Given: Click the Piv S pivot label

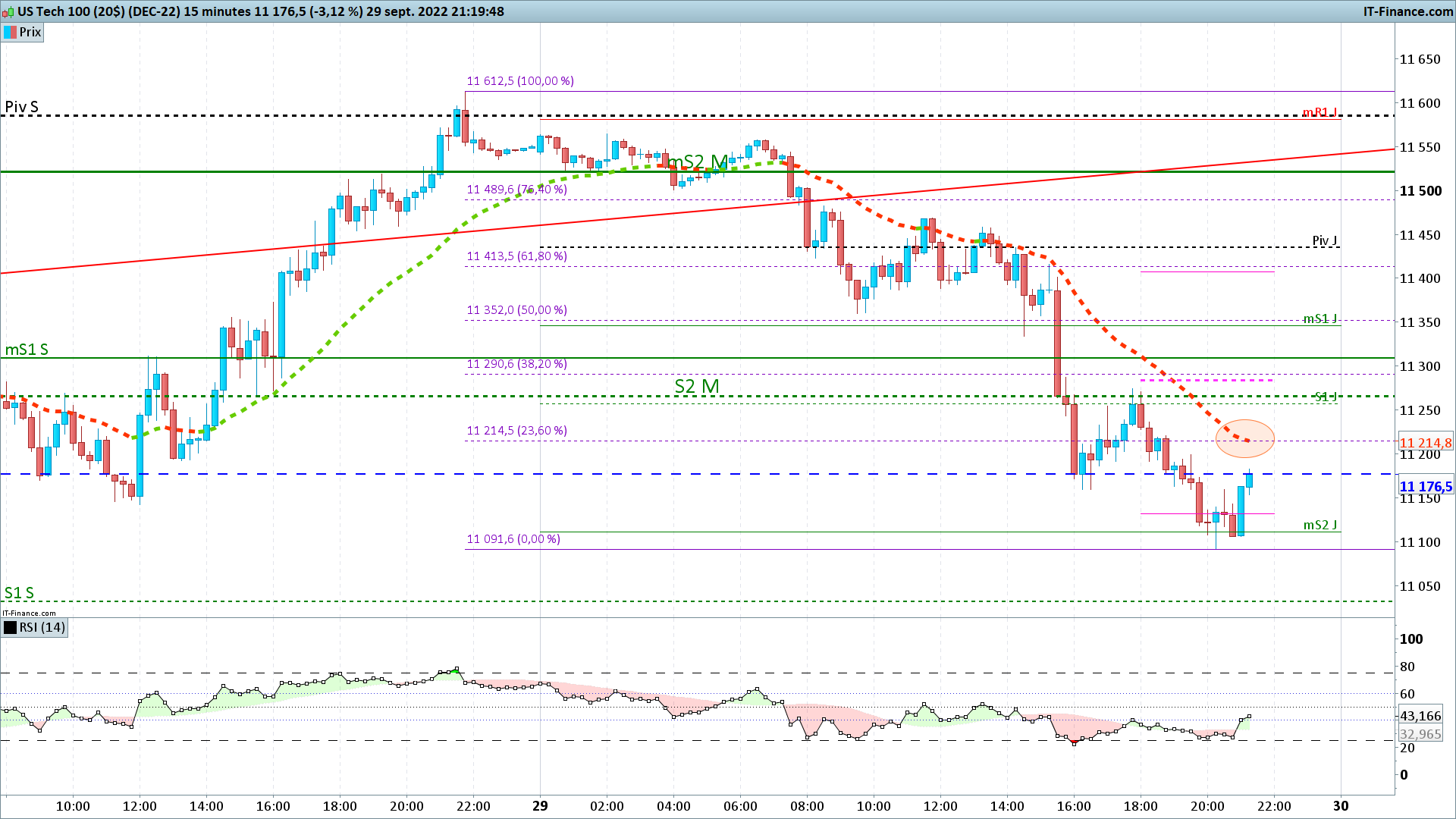Looking at the screenshot, I should (x=21, y=107).
